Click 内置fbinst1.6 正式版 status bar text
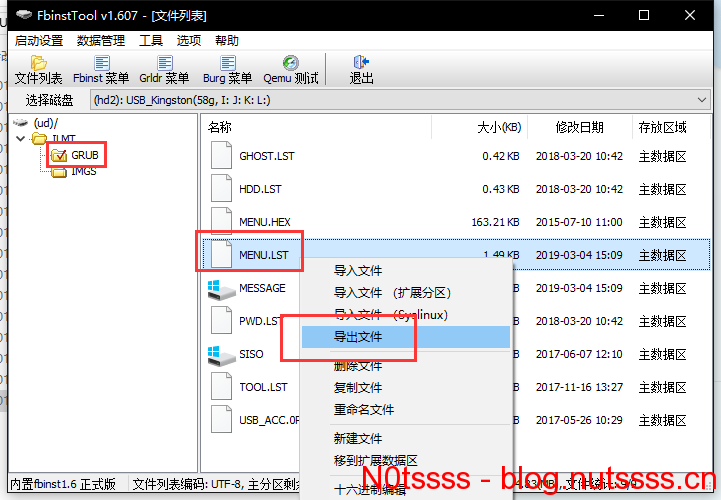 (x=63, y=484)
